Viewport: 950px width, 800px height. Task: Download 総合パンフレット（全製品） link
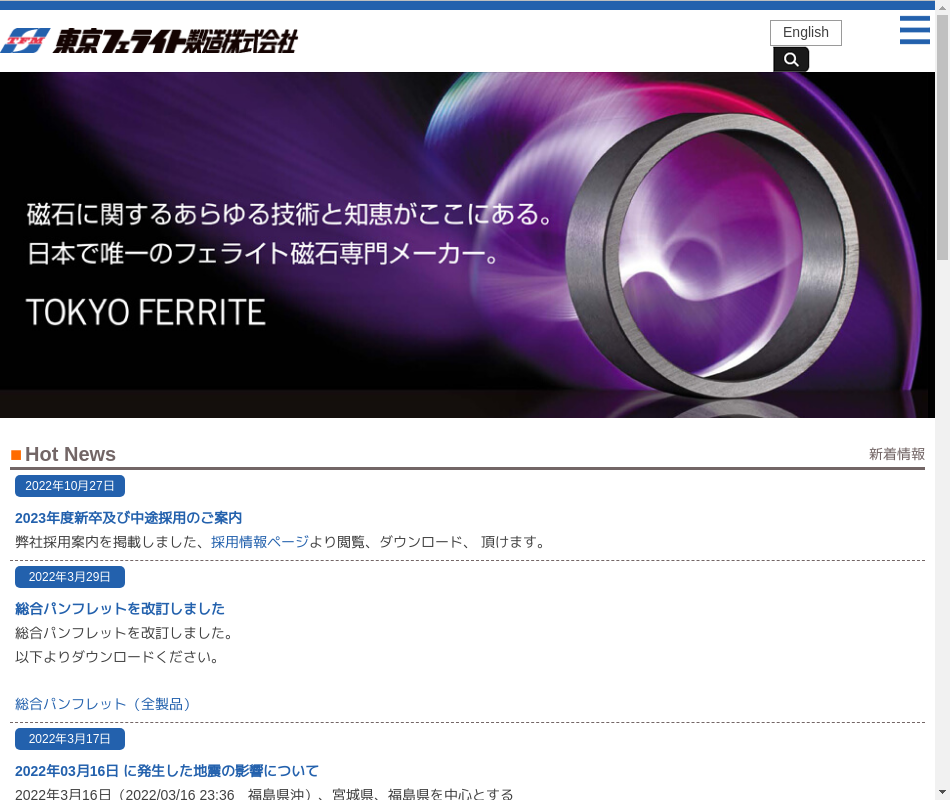[x=105, y=704]
